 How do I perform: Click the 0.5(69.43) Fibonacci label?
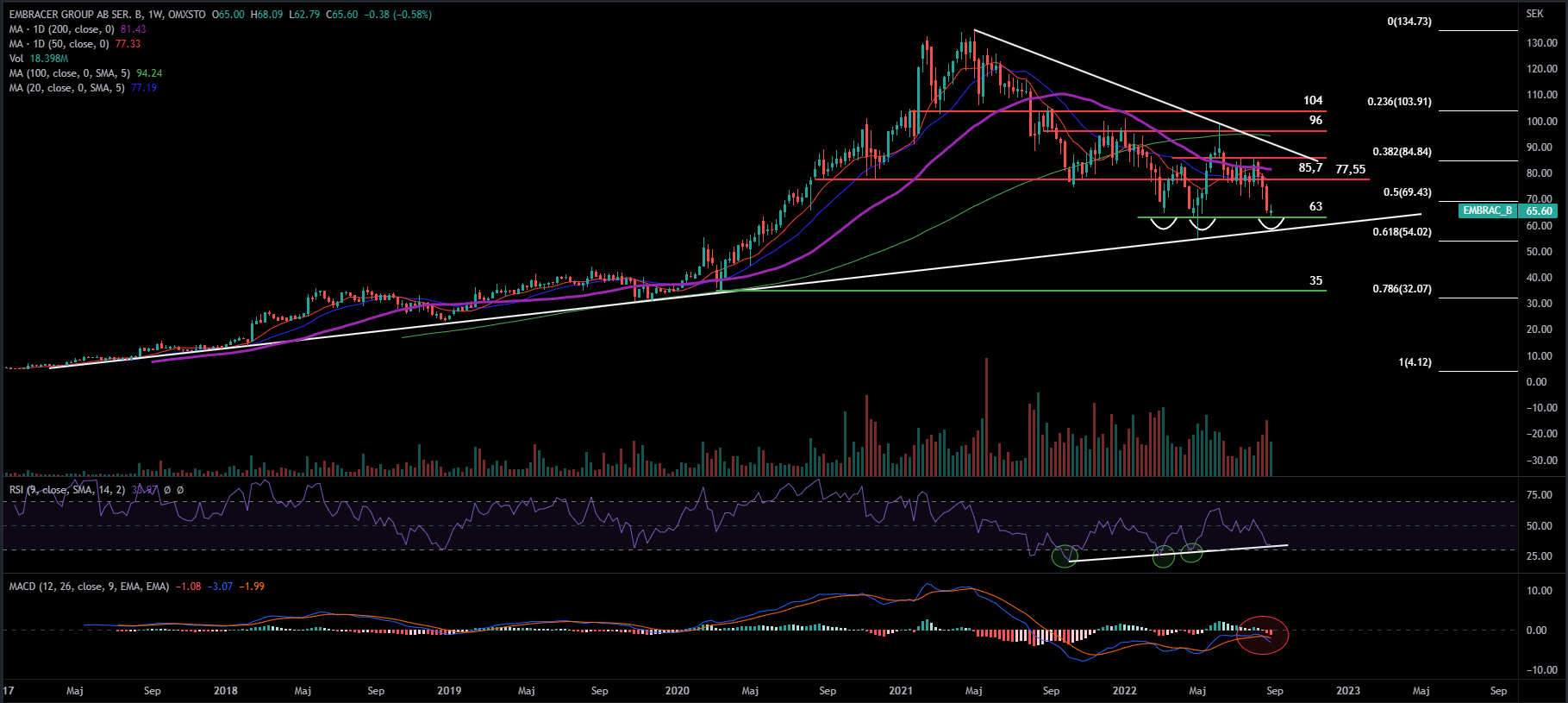tap(1407, 192)
